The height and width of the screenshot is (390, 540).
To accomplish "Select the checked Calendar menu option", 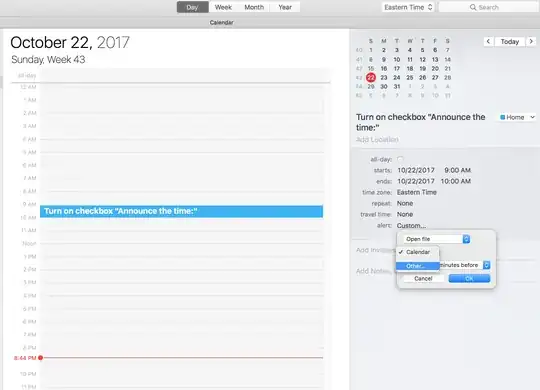I will click(x=418, y=252).
